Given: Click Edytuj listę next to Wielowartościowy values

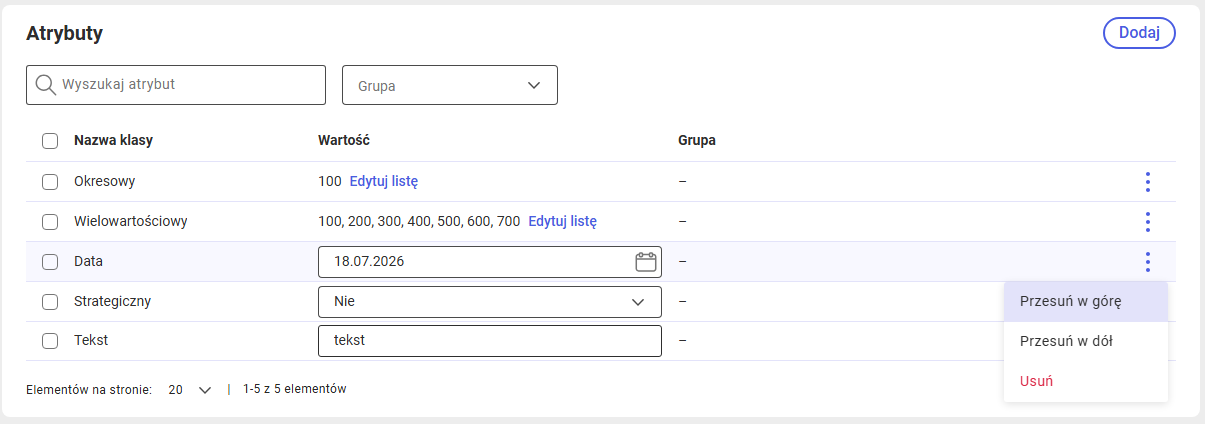Looking at the screenshot, I should pos(563,221).
